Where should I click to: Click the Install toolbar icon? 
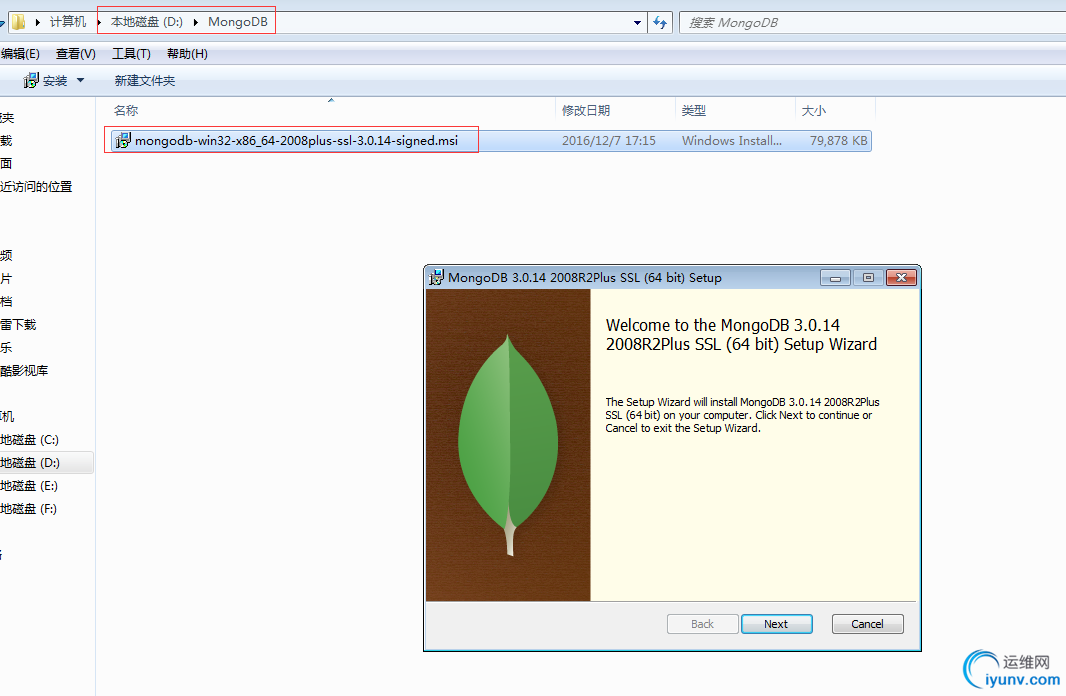pos(31,81)
